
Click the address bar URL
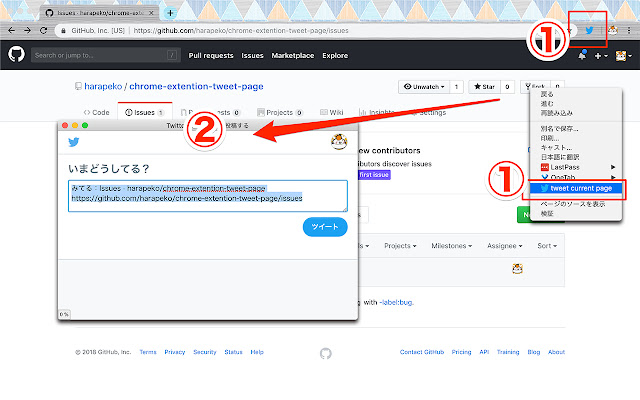pyautogui.click(x=241, y=31)
